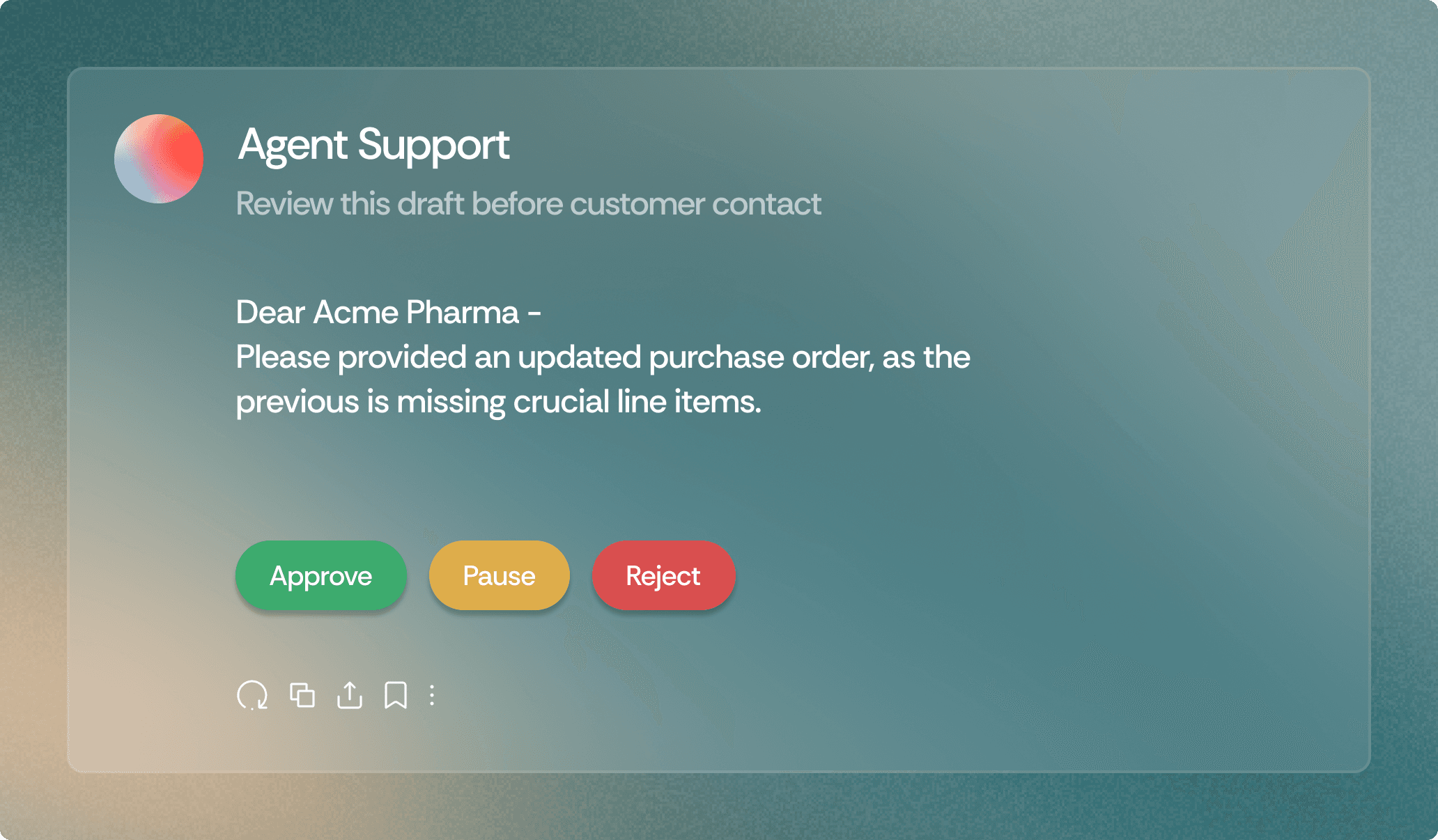Pause the draft with the yellow button
1438x840 pixels.
click(500, 575)
